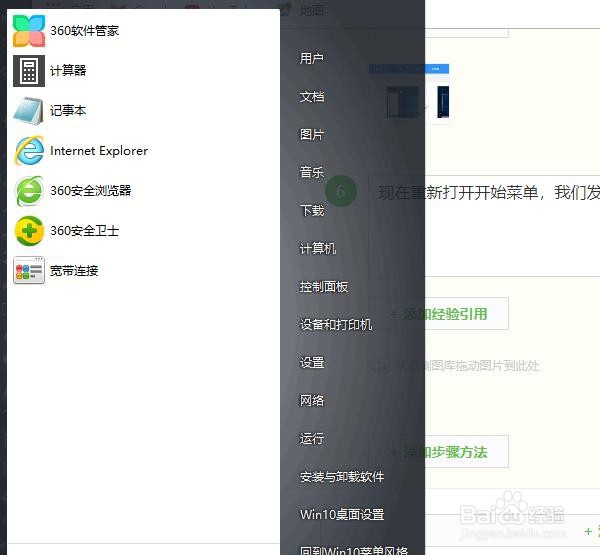Open the 图片 folder entry
Viewport: 600px width, 555px height.
tap(312, 134)
